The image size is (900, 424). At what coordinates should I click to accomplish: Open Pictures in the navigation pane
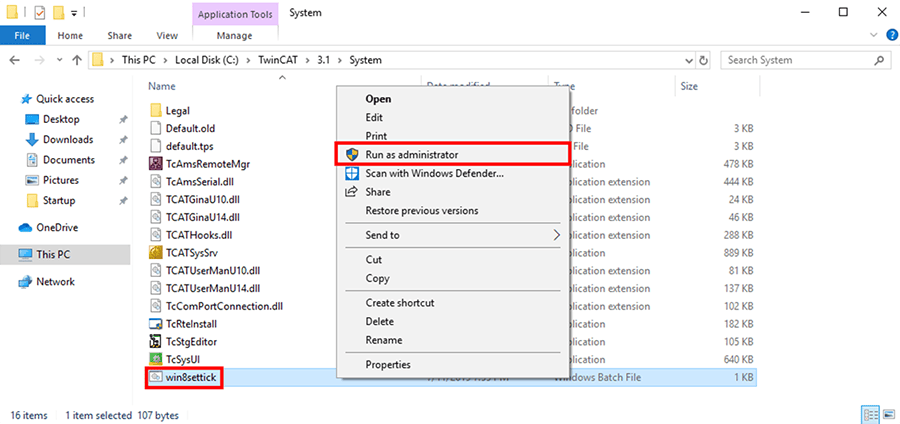pyautogui.click(x=60, y=180)
